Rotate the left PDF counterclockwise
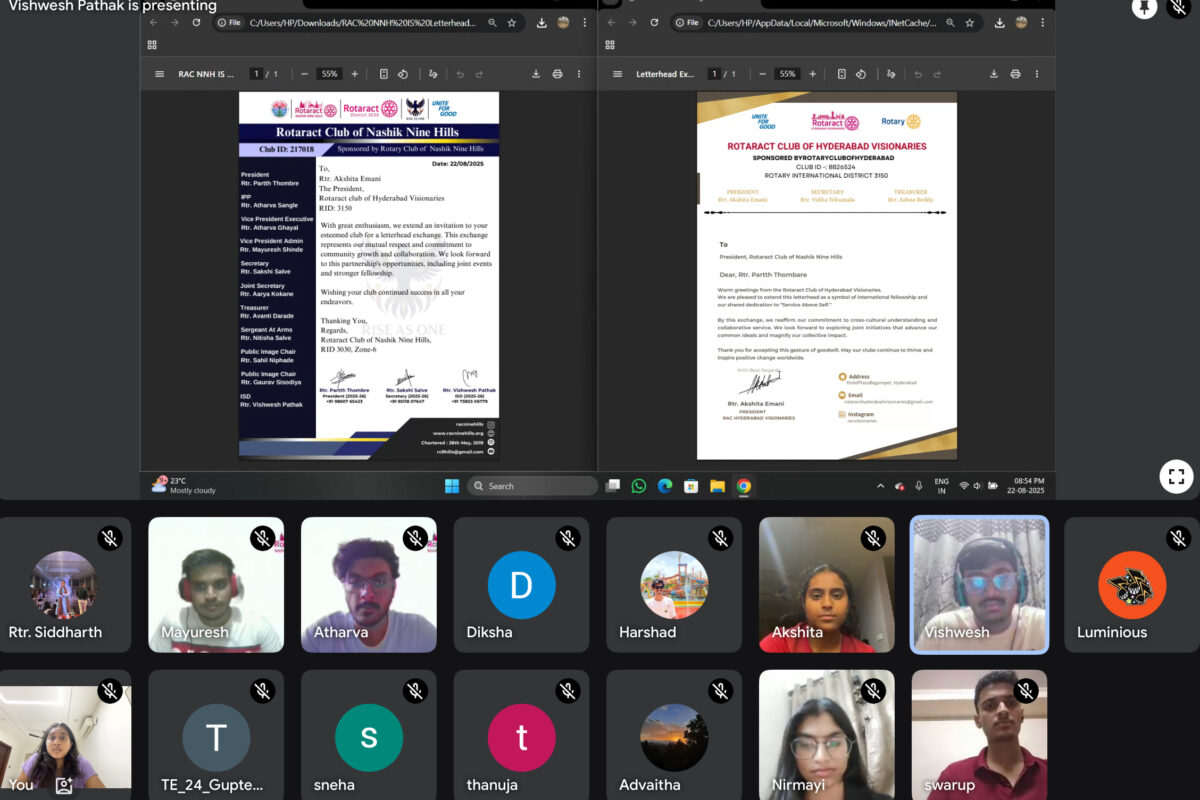Viewport: 1200px width, 800px height. (402, 74)
